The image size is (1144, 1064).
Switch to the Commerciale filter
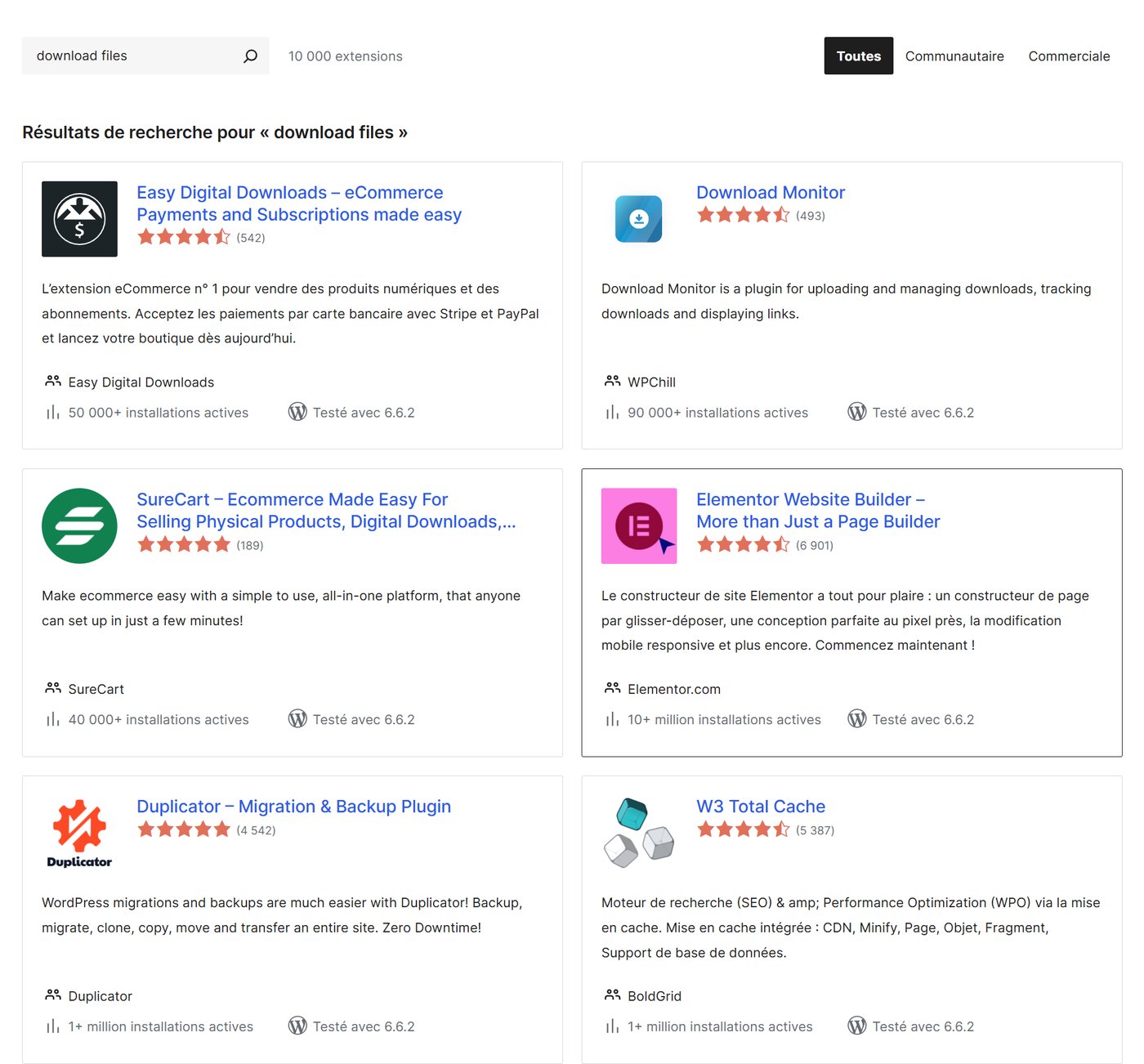1069,56
